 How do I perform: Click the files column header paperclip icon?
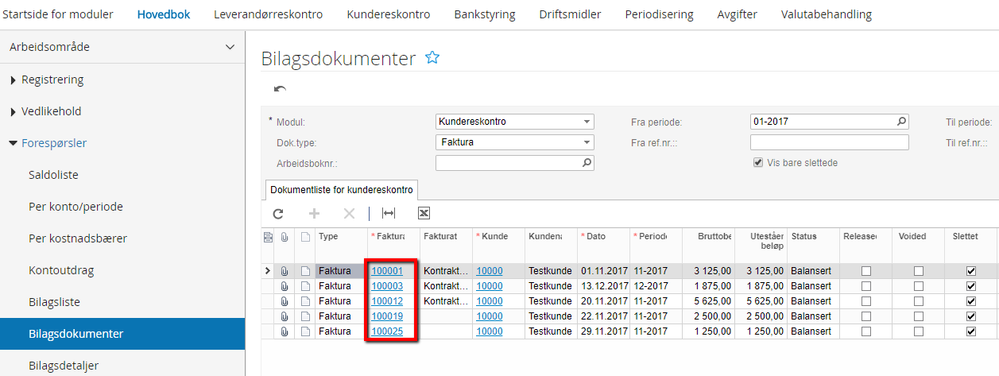click(285, 237)
